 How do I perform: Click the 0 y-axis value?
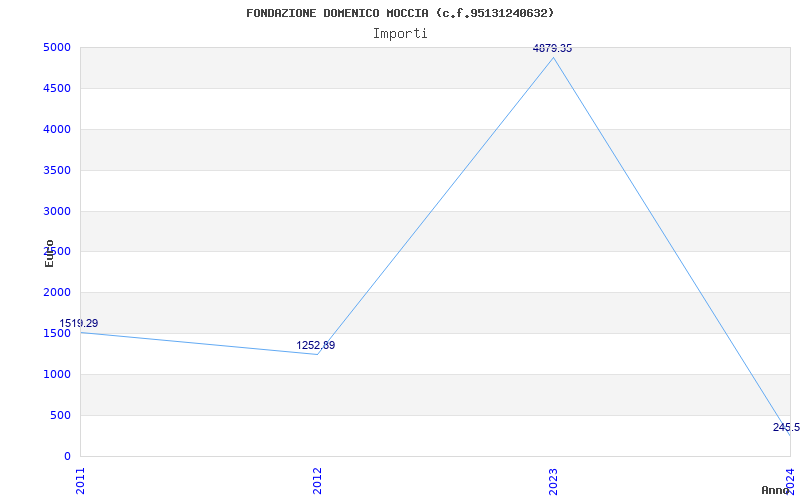point(67,456)
